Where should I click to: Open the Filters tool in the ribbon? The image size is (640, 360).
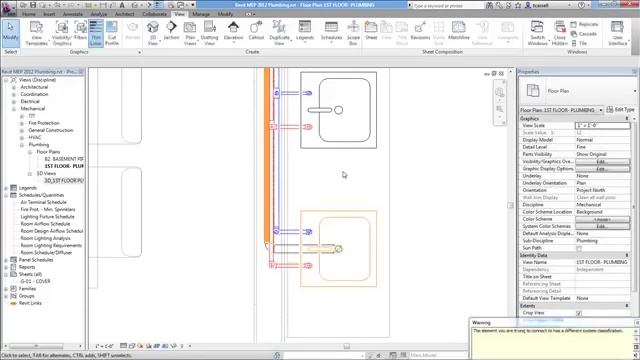[80, 32]
